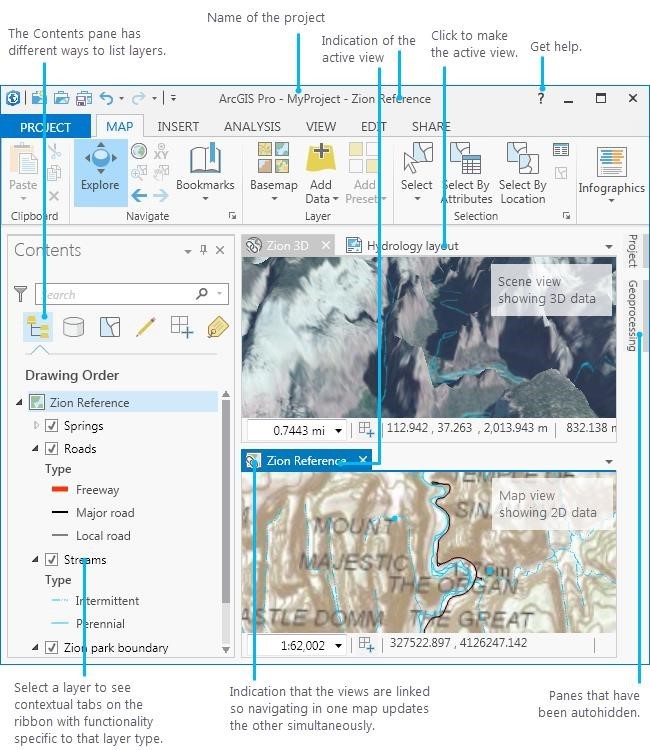Viewport: 650px width, 750px height.
Task: Activate the Zion 3D view tab
Action: pyautogui.click(x=287, y=246)
